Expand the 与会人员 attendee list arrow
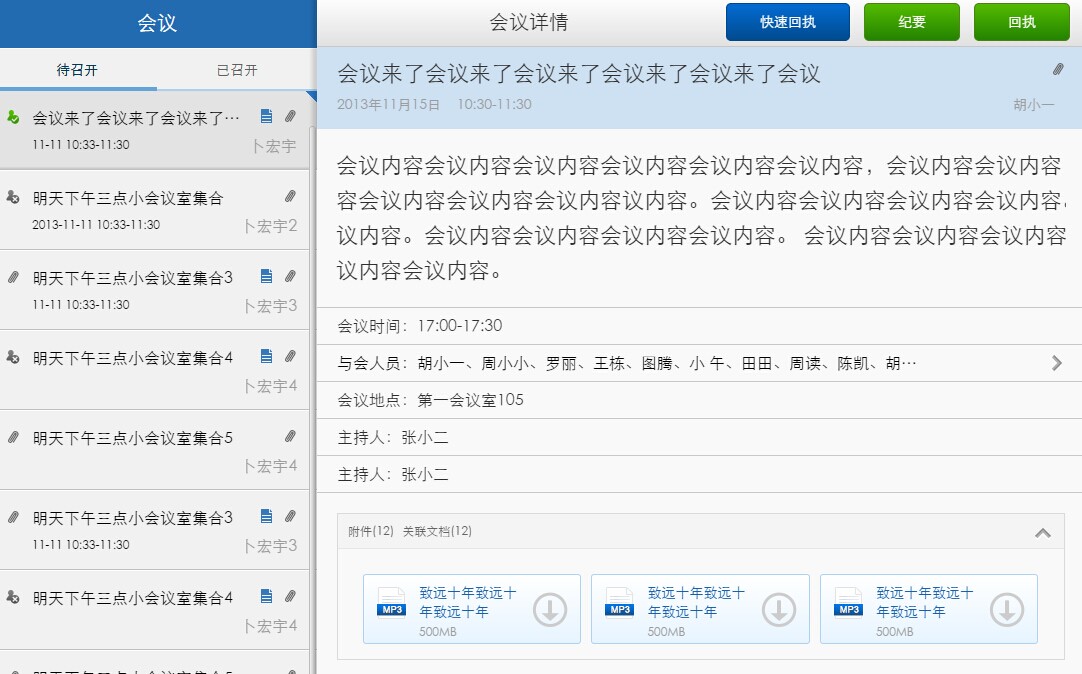Image resolution: width=1082 pixels, height=674 pixels. pyautogui.click(x=1056, y=363)
